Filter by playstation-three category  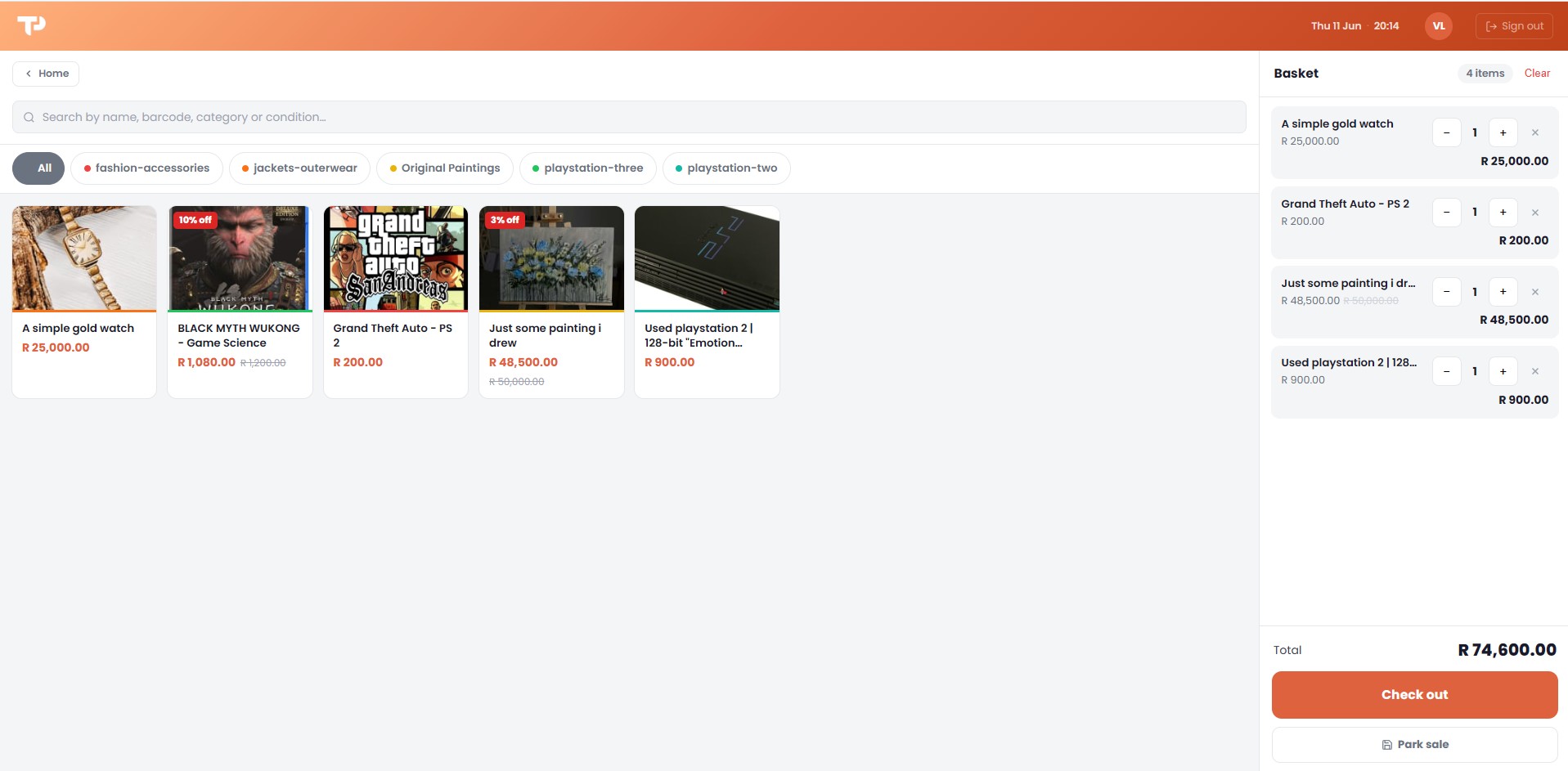click(x=587, y=168)
